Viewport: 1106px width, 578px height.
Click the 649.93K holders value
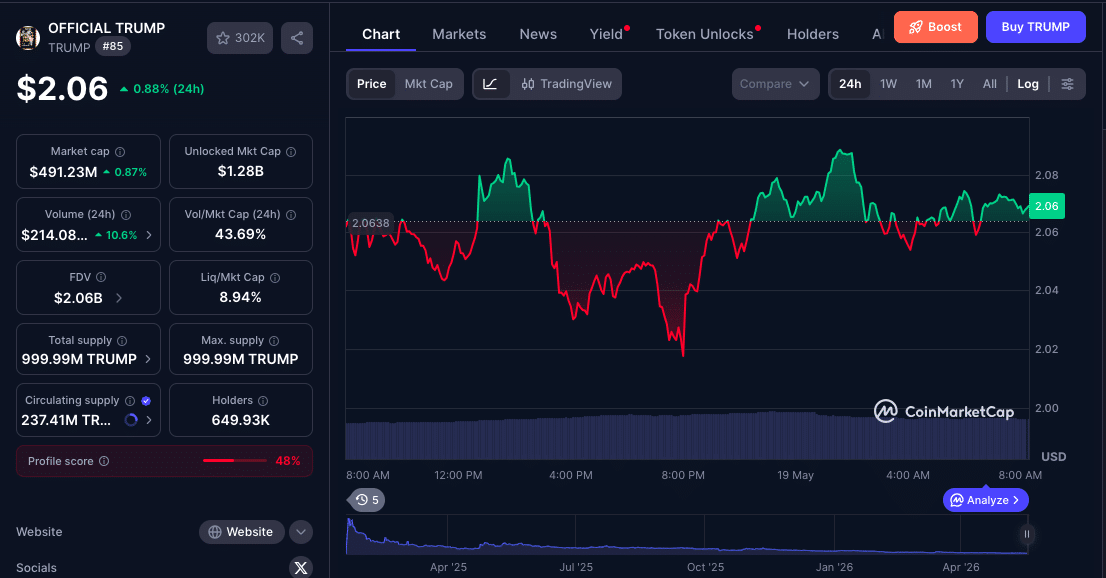pos(241,420)
